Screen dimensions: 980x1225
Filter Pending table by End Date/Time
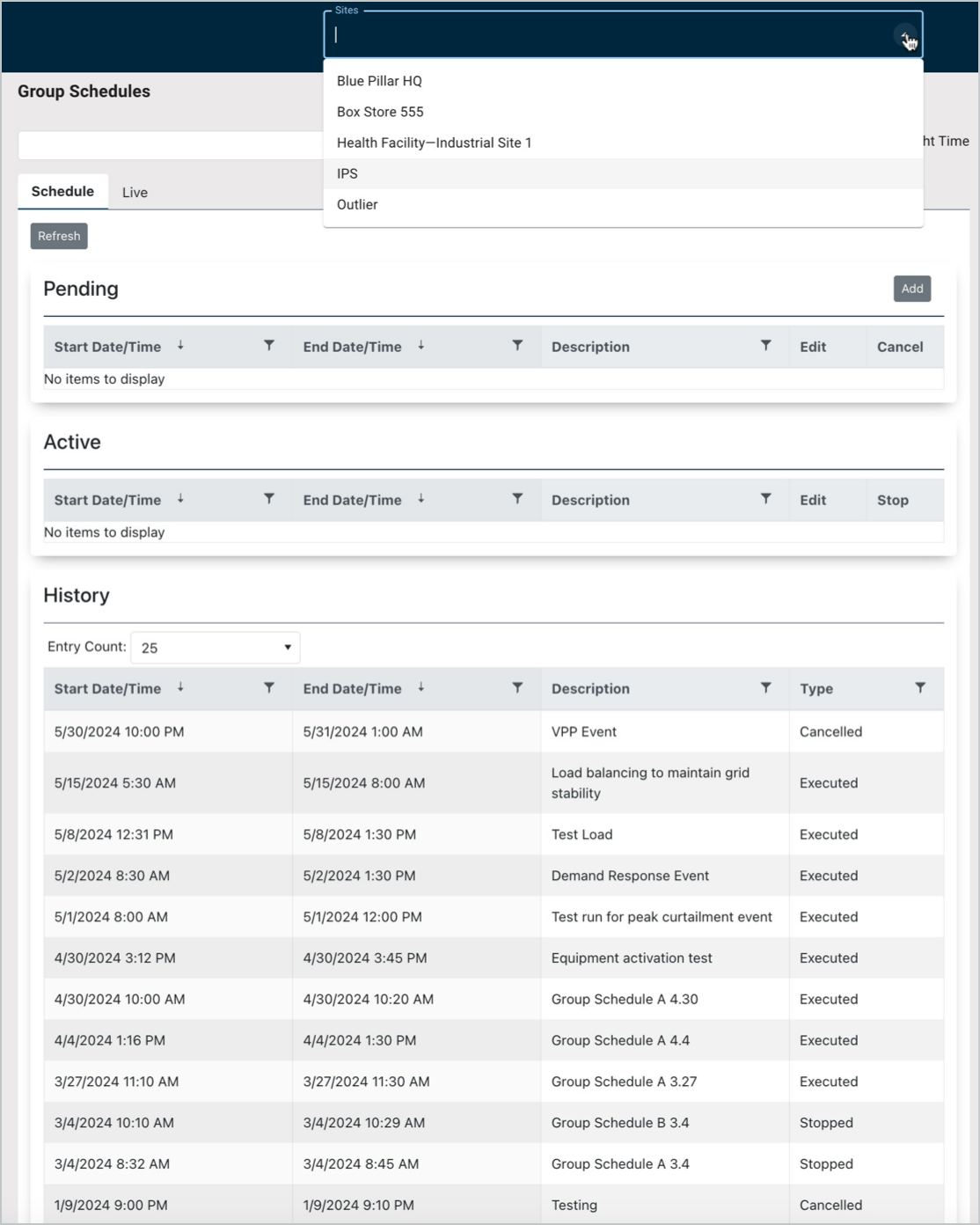[x=517, y=346]
